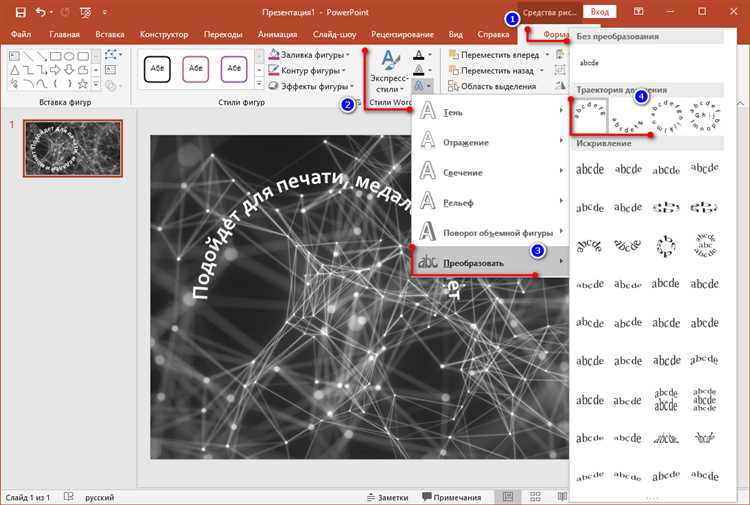Select the rectangle shape in the shapes gallery
Viewport: 750px width, 505px height.
55,56
